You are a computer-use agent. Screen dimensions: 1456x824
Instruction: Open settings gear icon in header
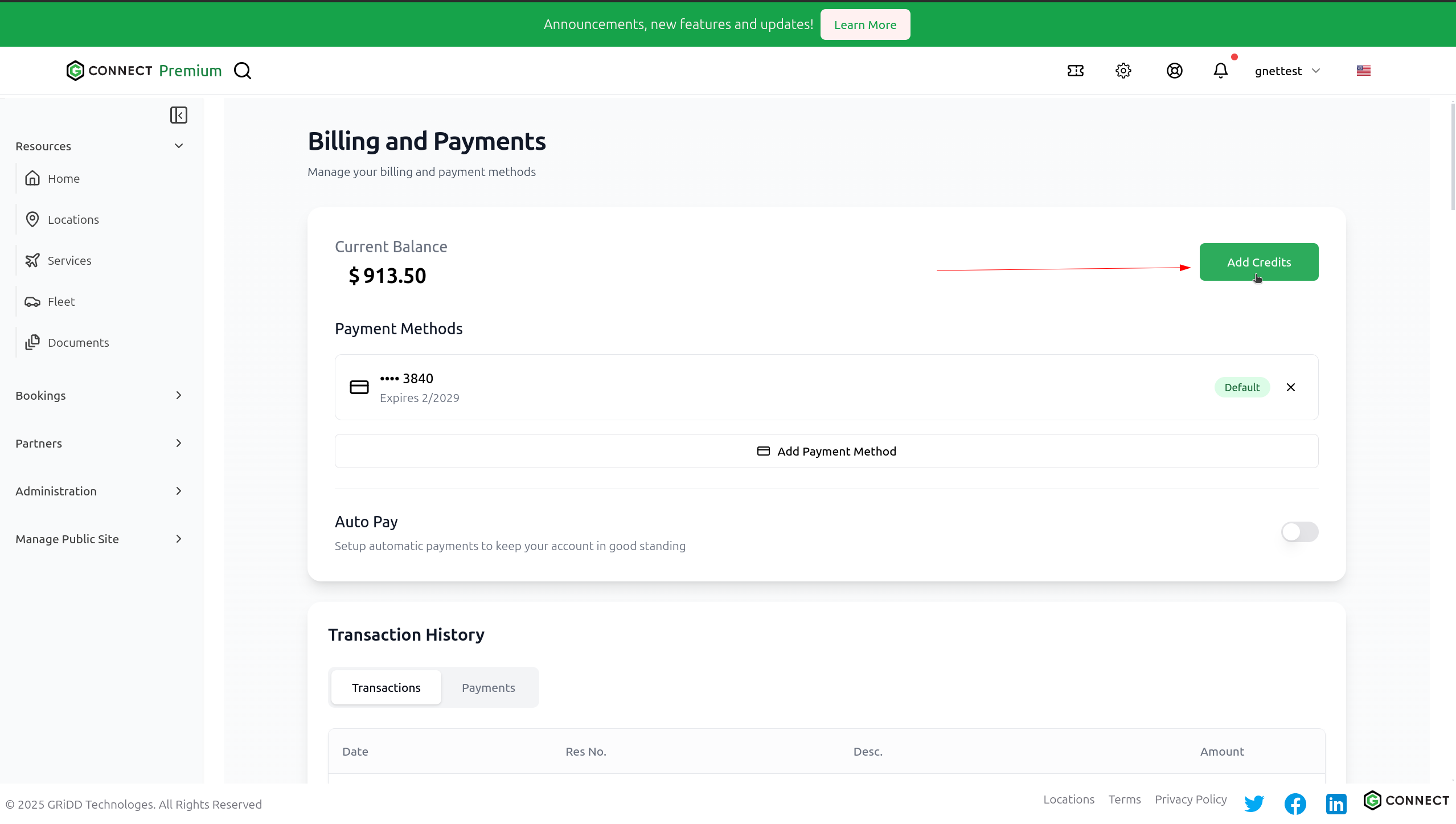[1123, 71]
